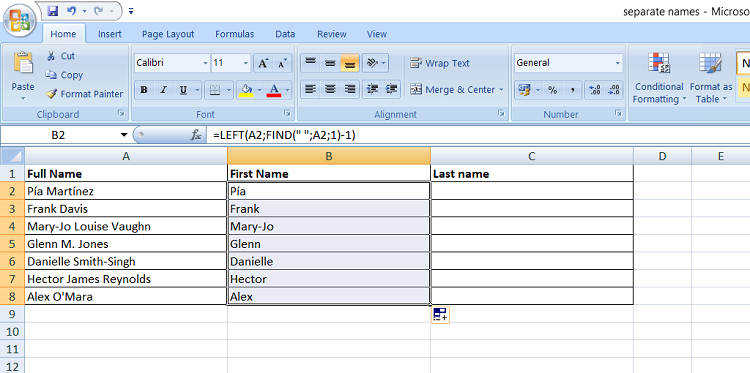Click the formula bar with LEFT formula
This screenshot has width=750, height=373.
(x=478, y=135)
